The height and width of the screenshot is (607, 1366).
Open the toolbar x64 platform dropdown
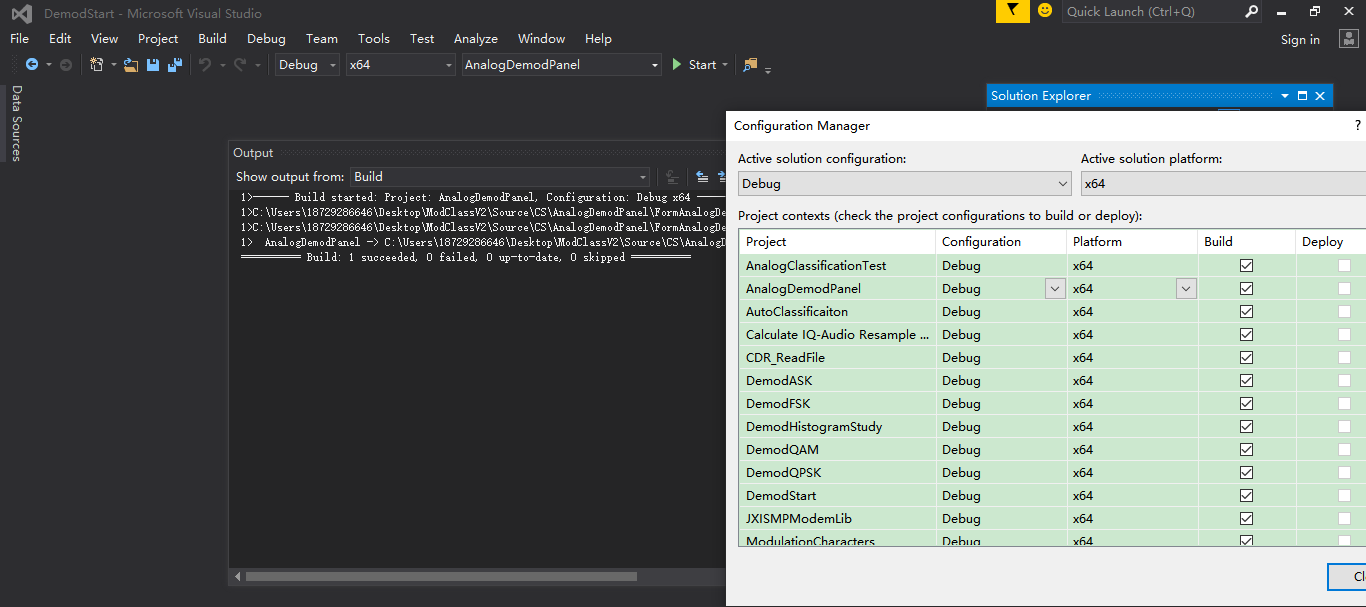coord(400,65)
